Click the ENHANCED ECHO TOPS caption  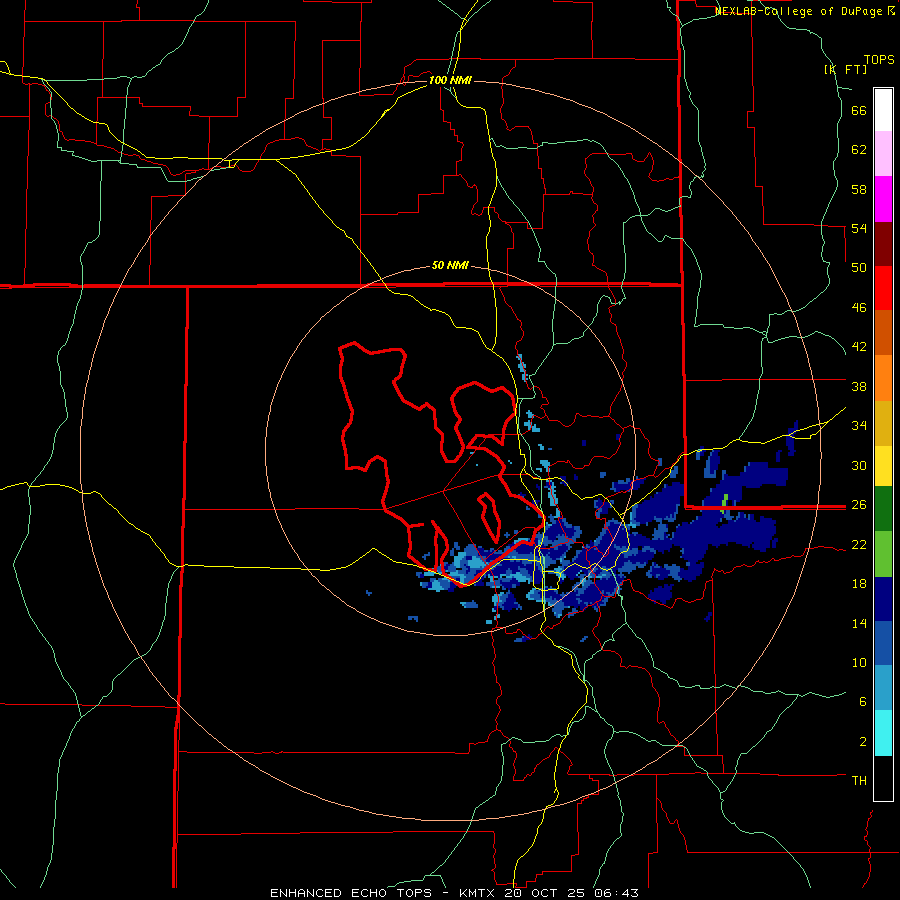tap(351, 893)
